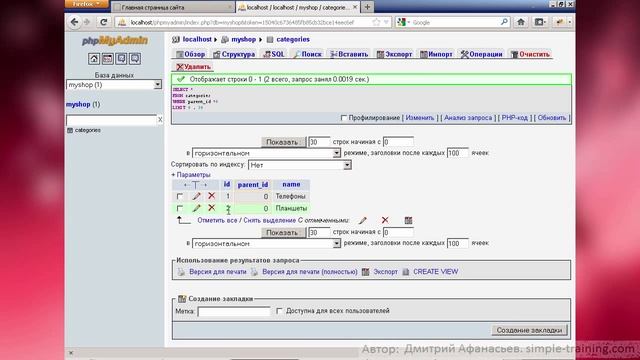Viewport: 640px width, 360px height.
Task: Open the SQL tab
Action: [274, 54]
